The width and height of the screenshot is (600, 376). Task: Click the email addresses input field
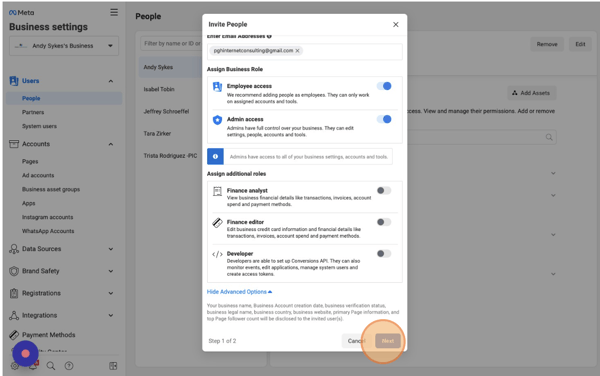tap(305, 51)
